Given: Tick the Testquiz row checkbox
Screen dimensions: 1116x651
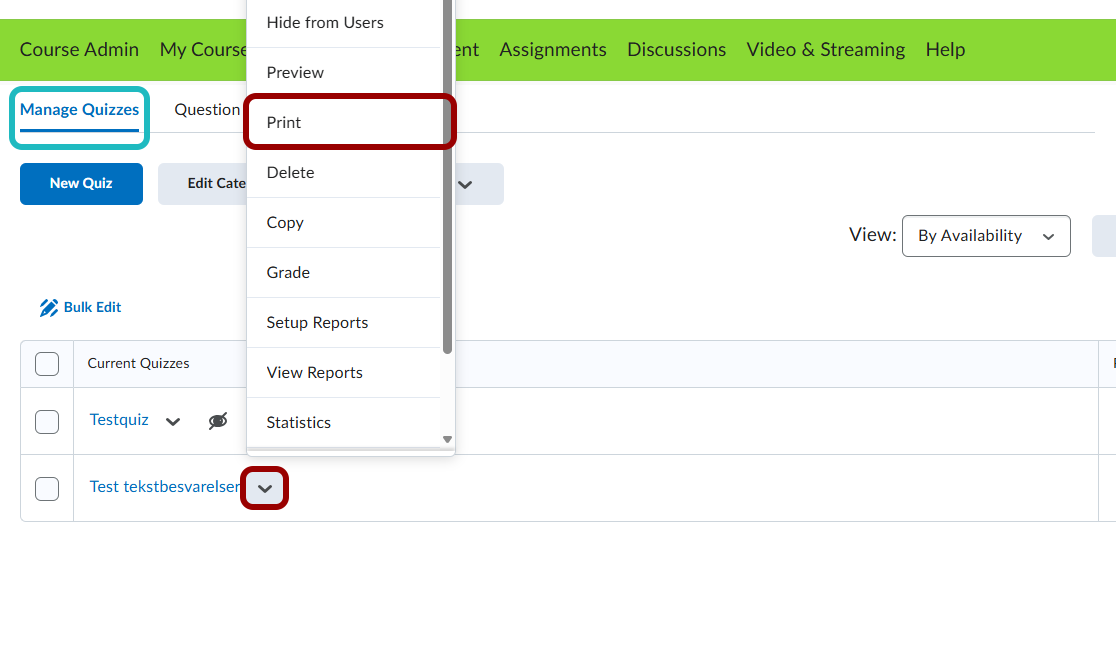Looking at the screenshot, I should [47, 422].
